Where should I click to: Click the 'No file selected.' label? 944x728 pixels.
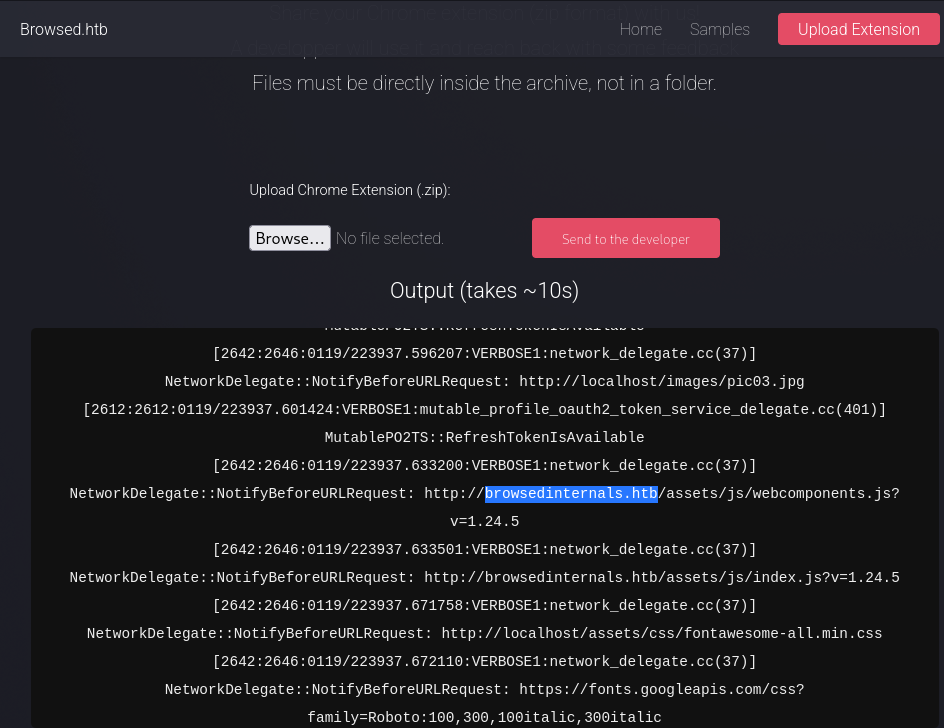[390, 238]
